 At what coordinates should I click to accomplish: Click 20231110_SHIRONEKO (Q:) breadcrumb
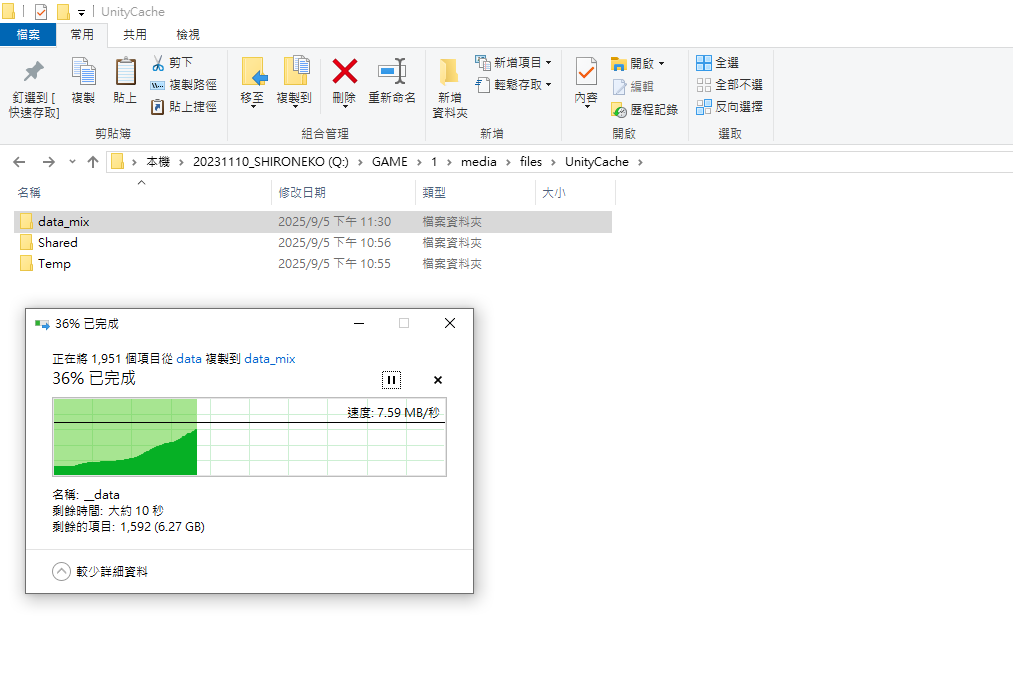point(271,162)
